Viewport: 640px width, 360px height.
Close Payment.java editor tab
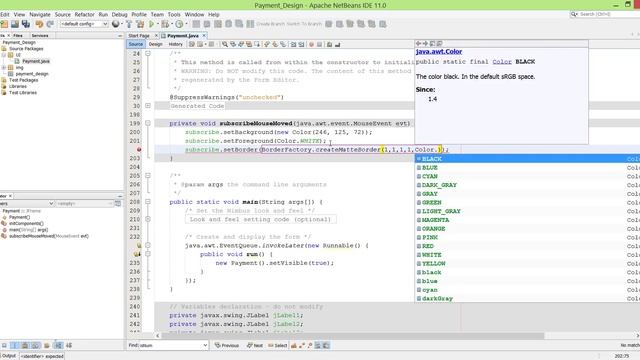point(204,36)
